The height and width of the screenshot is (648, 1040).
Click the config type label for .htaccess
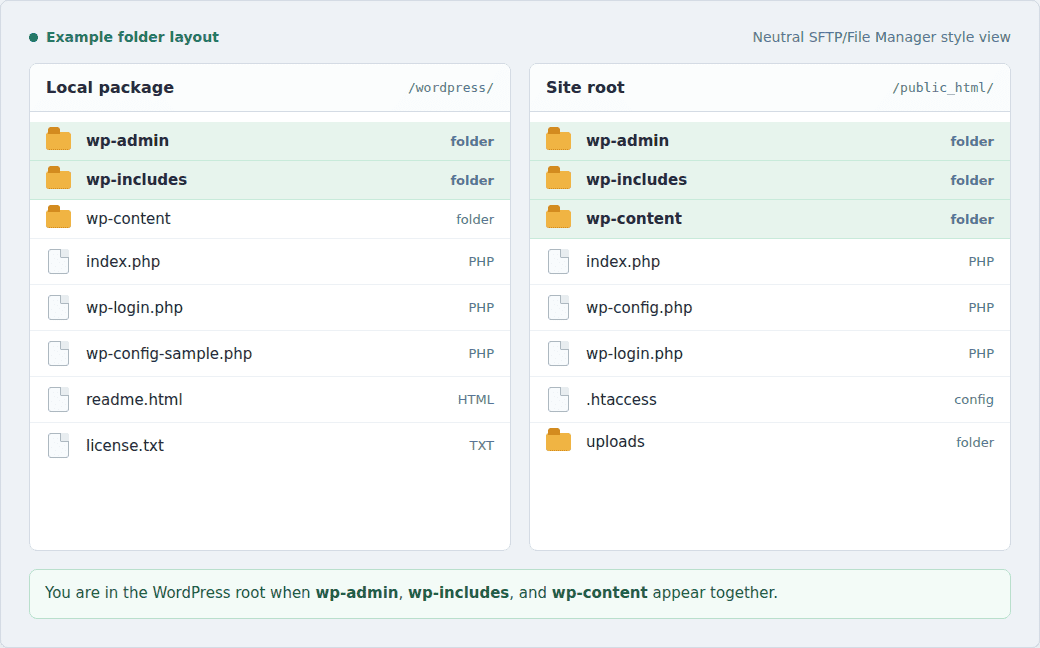[x=974, y=400]
